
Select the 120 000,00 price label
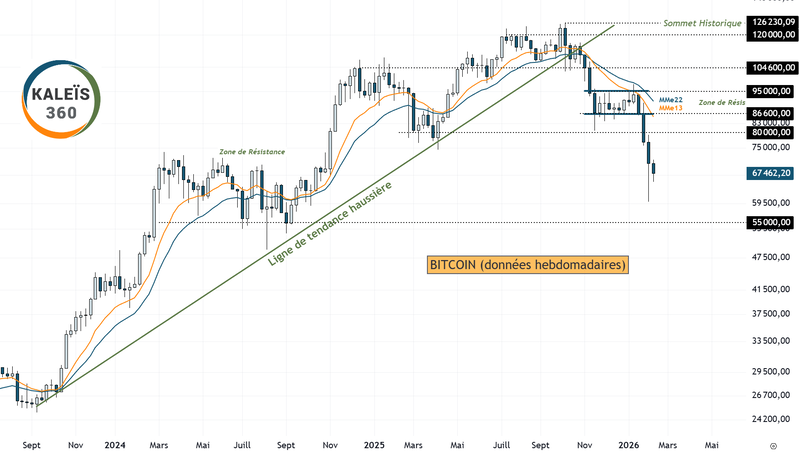point(773,35)
